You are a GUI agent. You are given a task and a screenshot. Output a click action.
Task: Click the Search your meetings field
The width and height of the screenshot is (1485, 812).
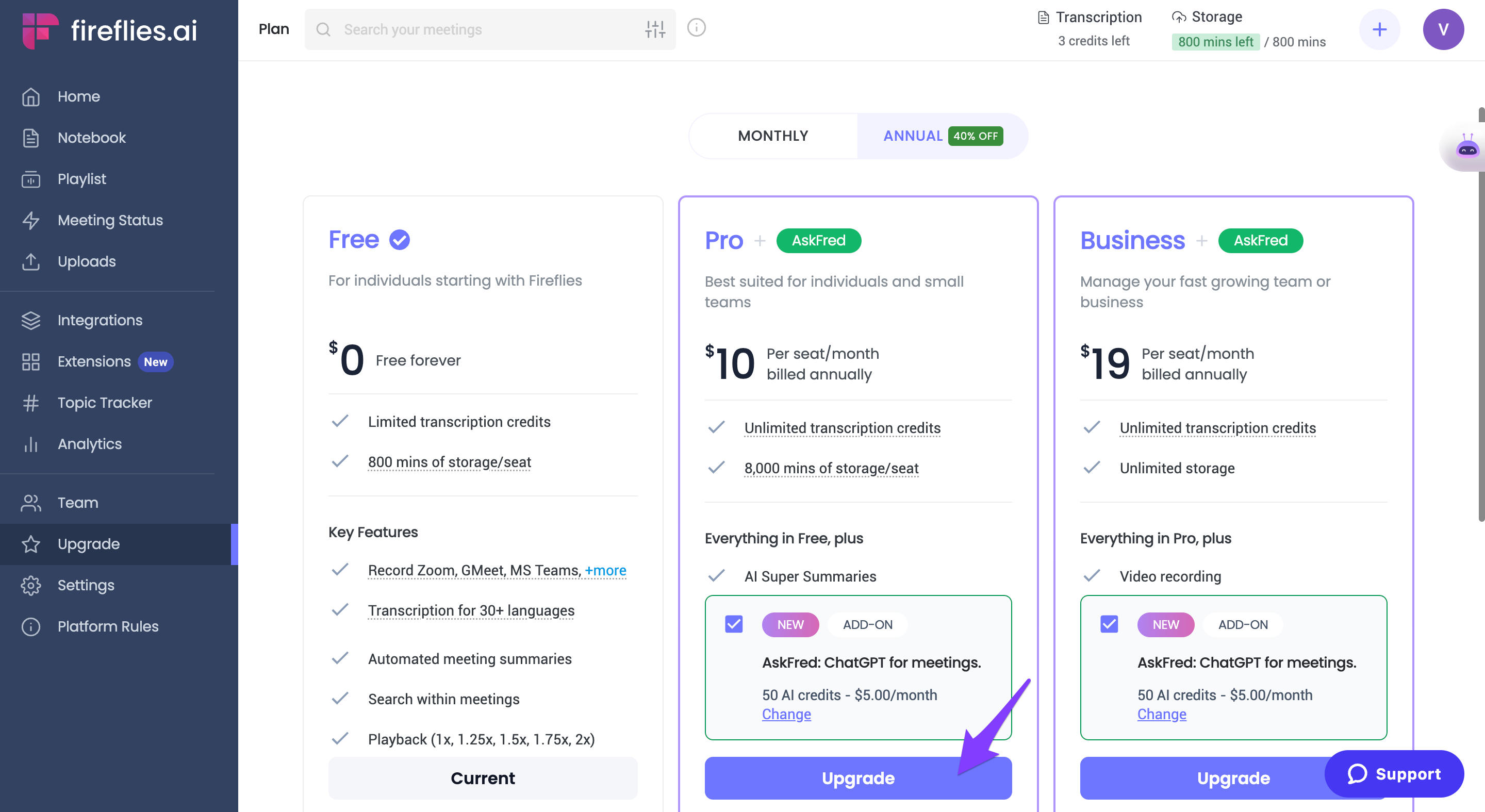(490, 29)
